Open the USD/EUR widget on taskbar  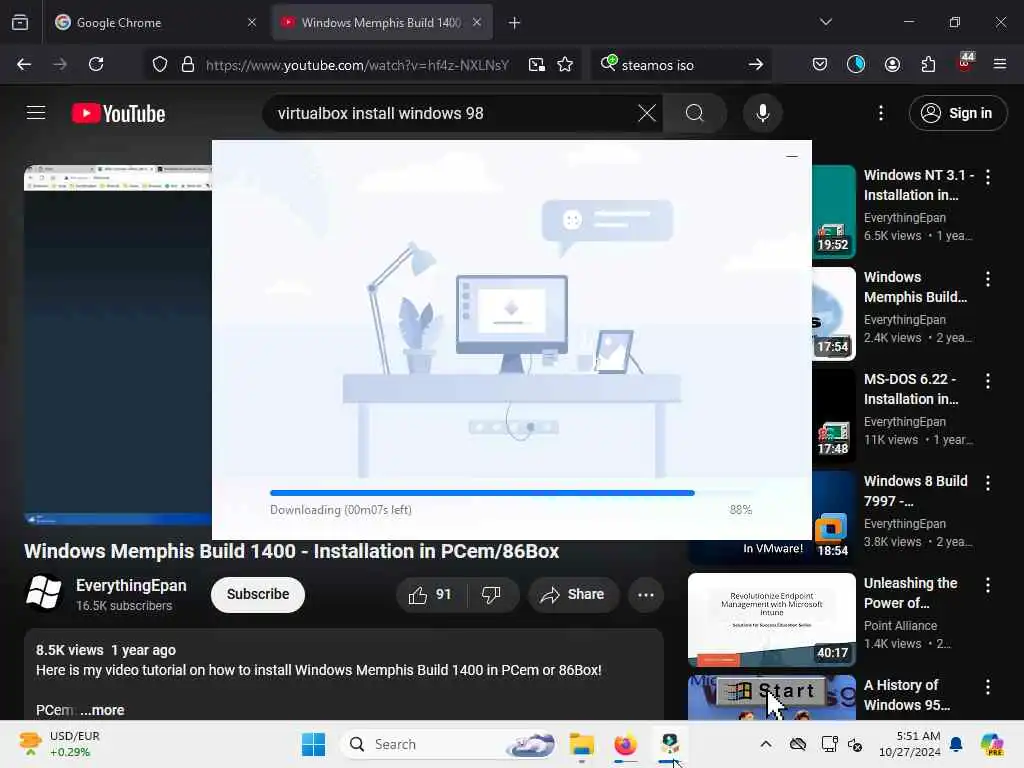click(59, 744)
